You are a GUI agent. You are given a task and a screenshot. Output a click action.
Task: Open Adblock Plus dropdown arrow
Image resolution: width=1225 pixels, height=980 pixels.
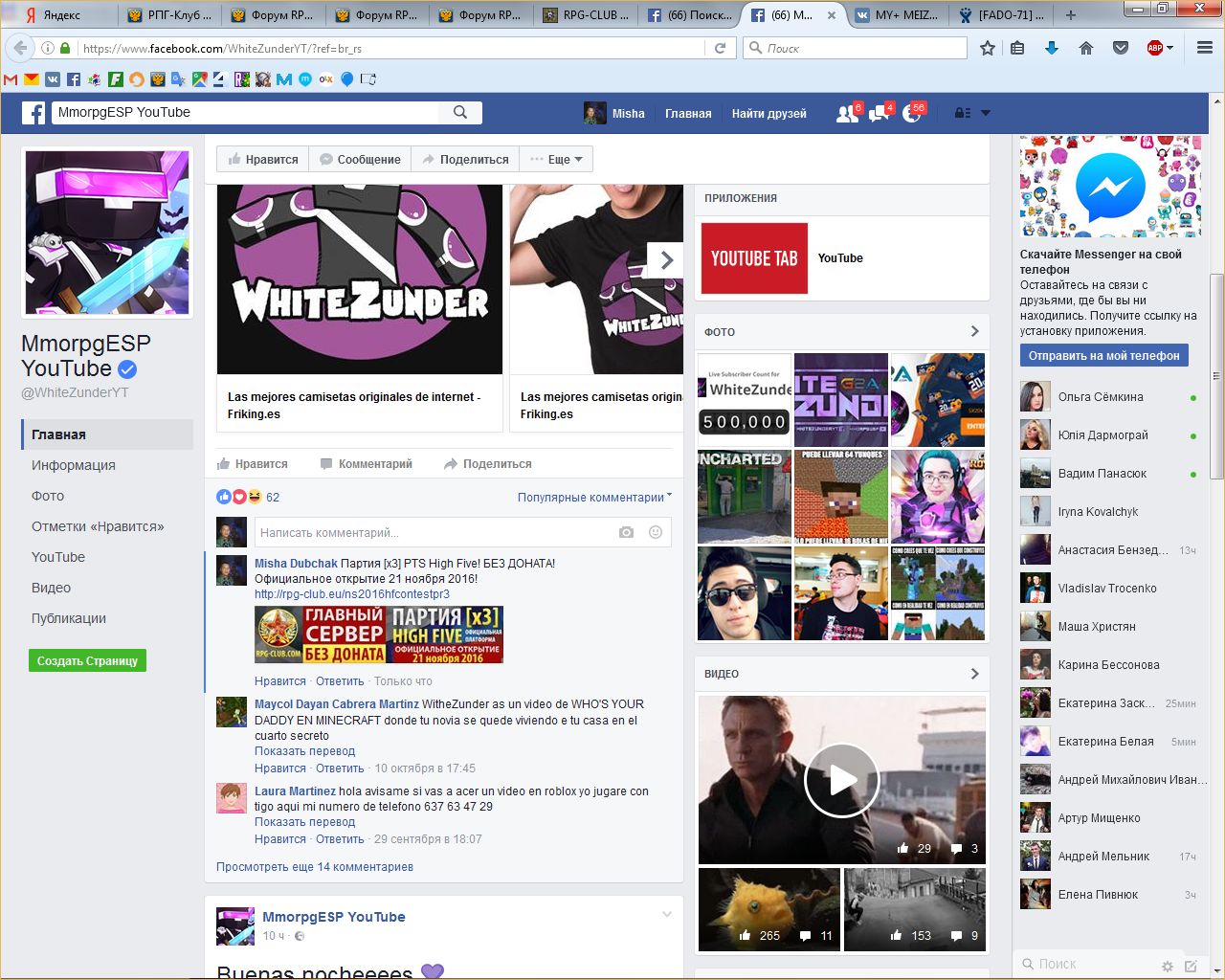click(x=1170, y=48)
